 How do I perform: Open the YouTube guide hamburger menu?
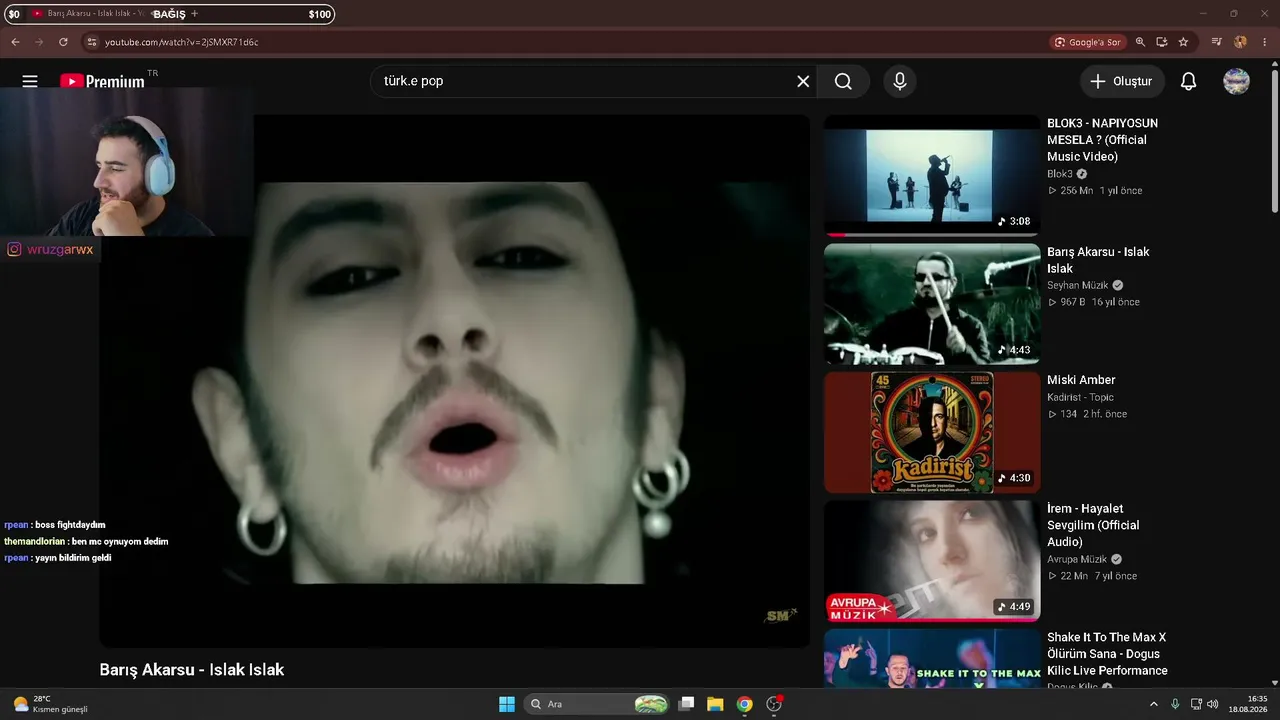tap(30, 81)
